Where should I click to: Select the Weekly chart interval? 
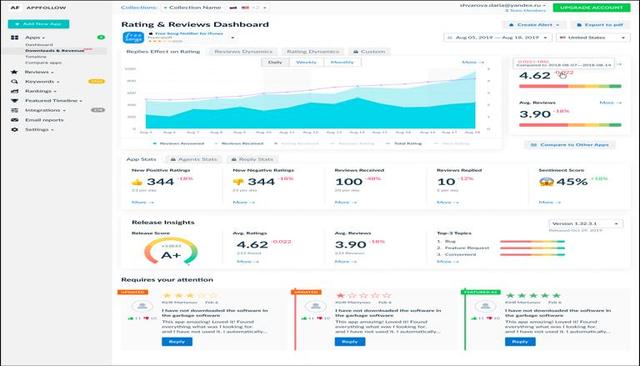(306, 62)
